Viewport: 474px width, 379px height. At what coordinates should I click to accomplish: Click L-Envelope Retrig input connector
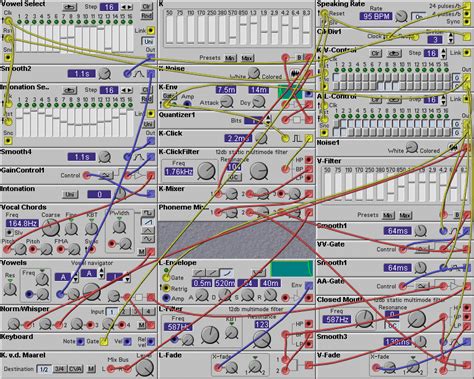click(x=166, y=287)
